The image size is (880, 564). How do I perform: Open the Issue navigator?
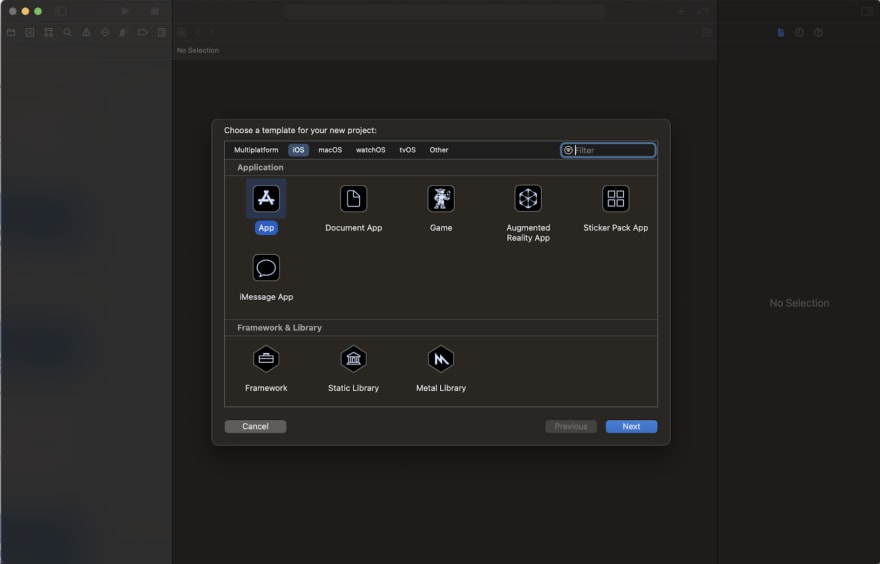pos(86,33)
